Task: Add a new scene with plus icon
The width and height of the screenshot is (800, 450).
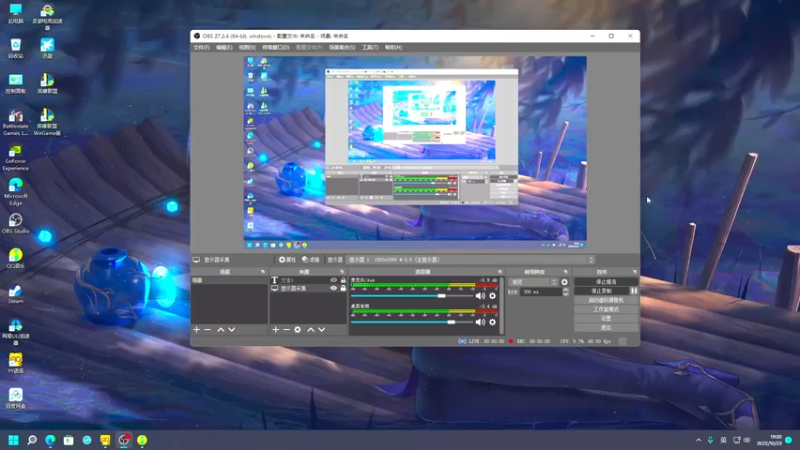Action: pyautogui.click(x=196, y=330)
